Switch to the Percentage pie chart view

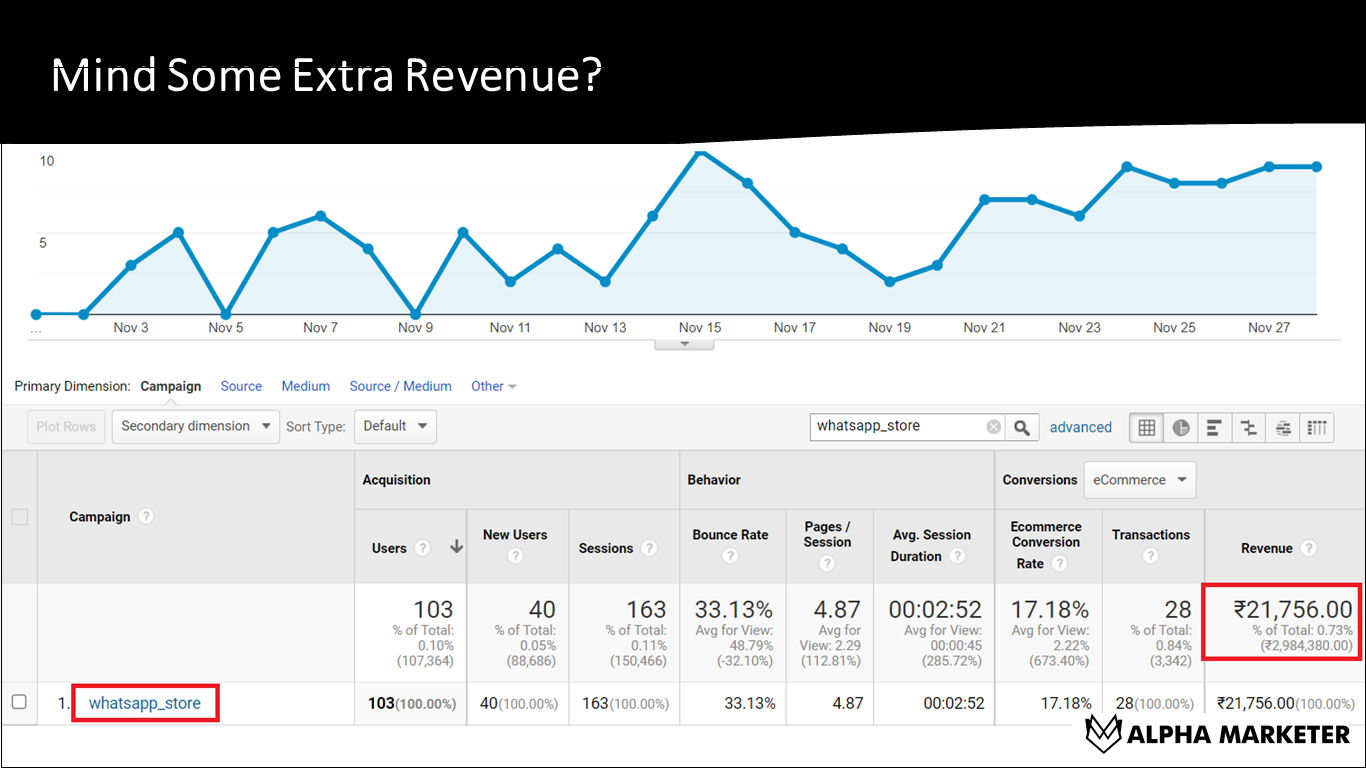click(1181, 427)
